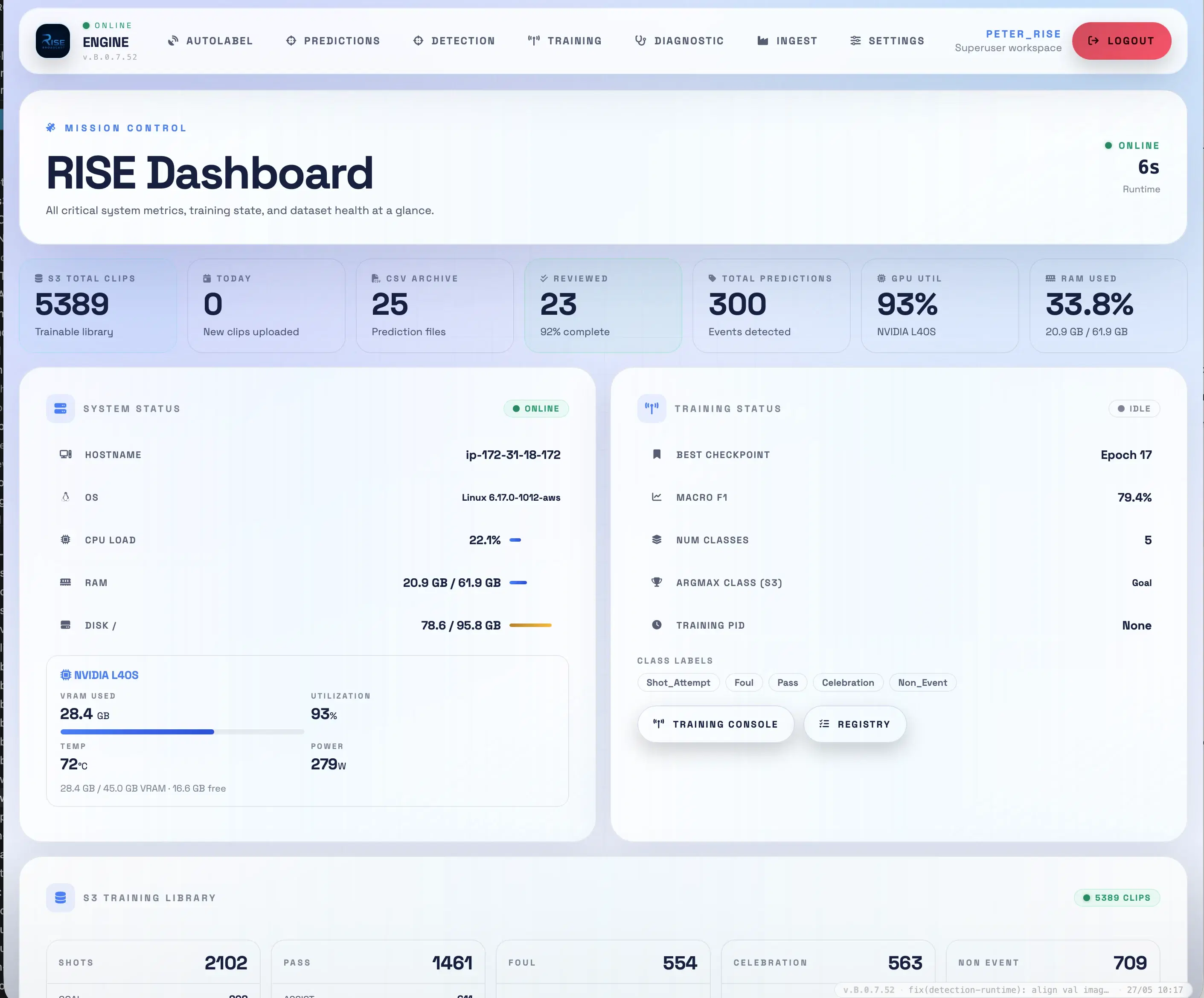
Task: Open the Training Console button
Action: point(715,724)
